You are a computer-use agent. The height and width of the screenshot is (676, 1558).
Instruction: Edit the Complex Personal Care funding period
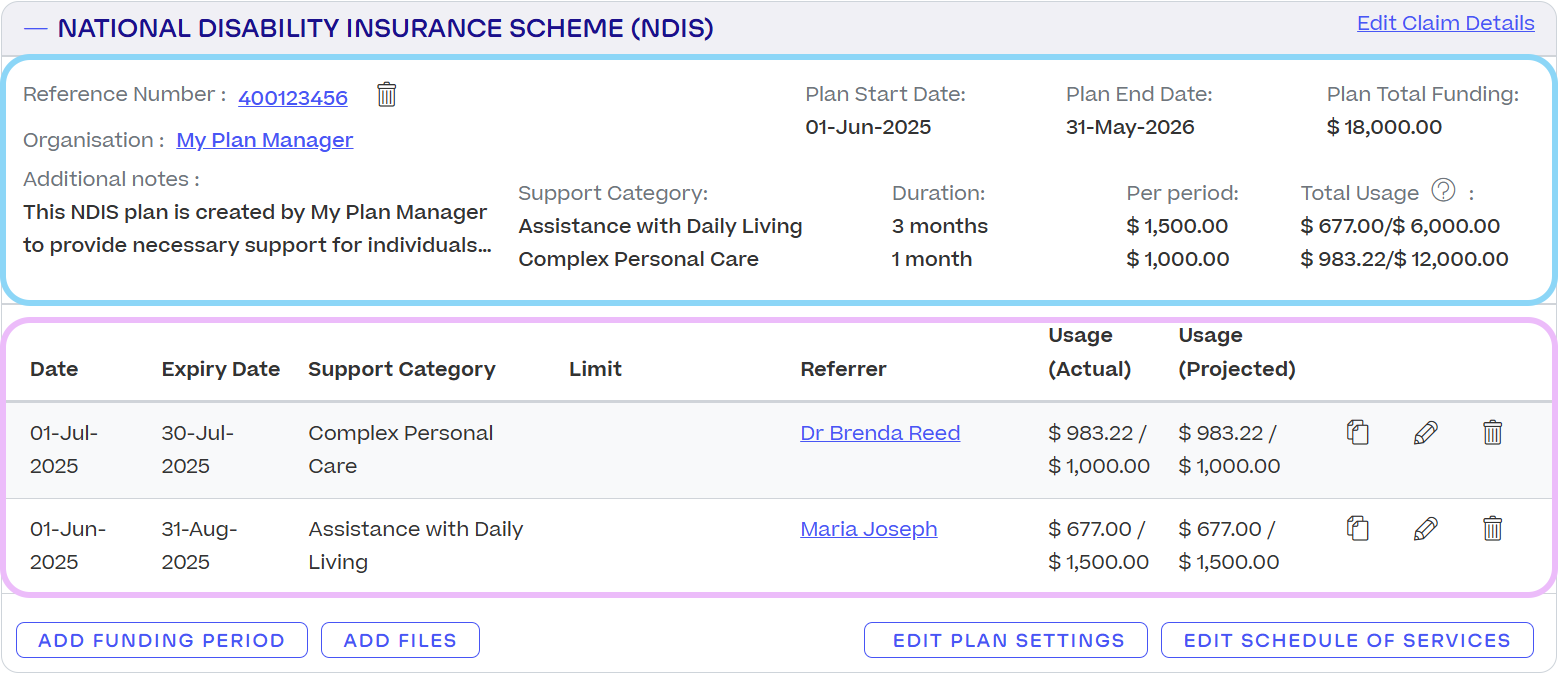click(1425, 433)
